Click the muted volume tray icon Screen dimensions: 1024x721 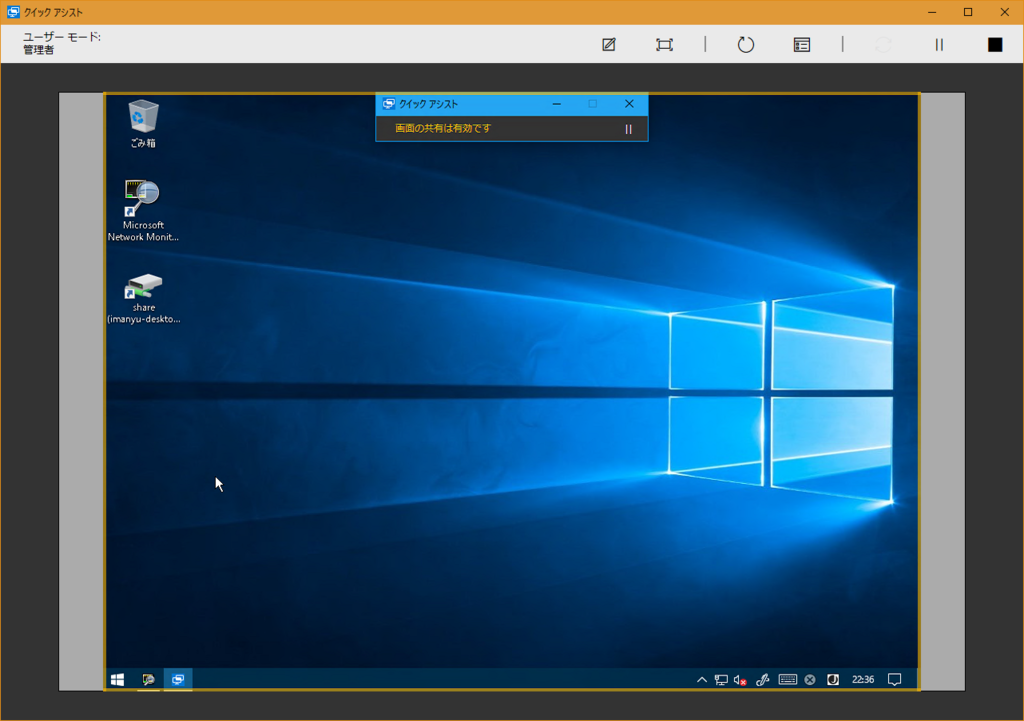pyautogui.click(x=740, y=680)
